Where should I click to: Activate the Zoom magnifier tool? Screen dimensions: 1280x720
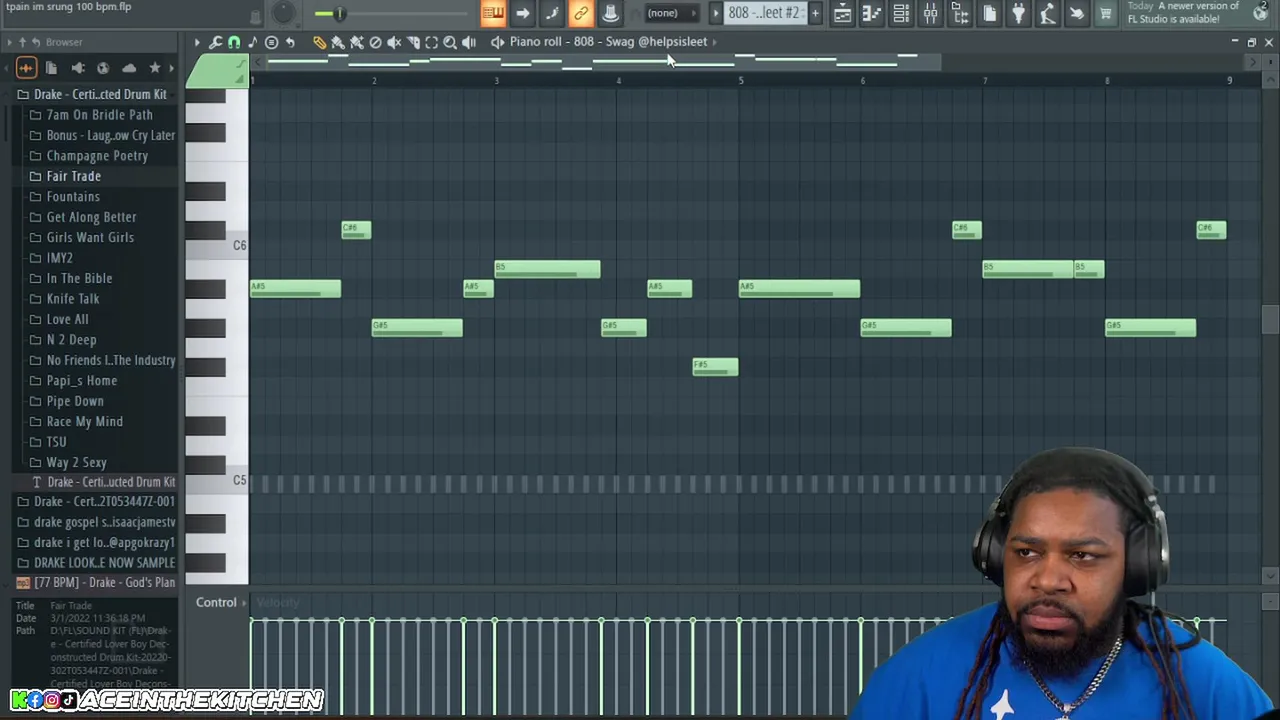[x=450, y=42]
